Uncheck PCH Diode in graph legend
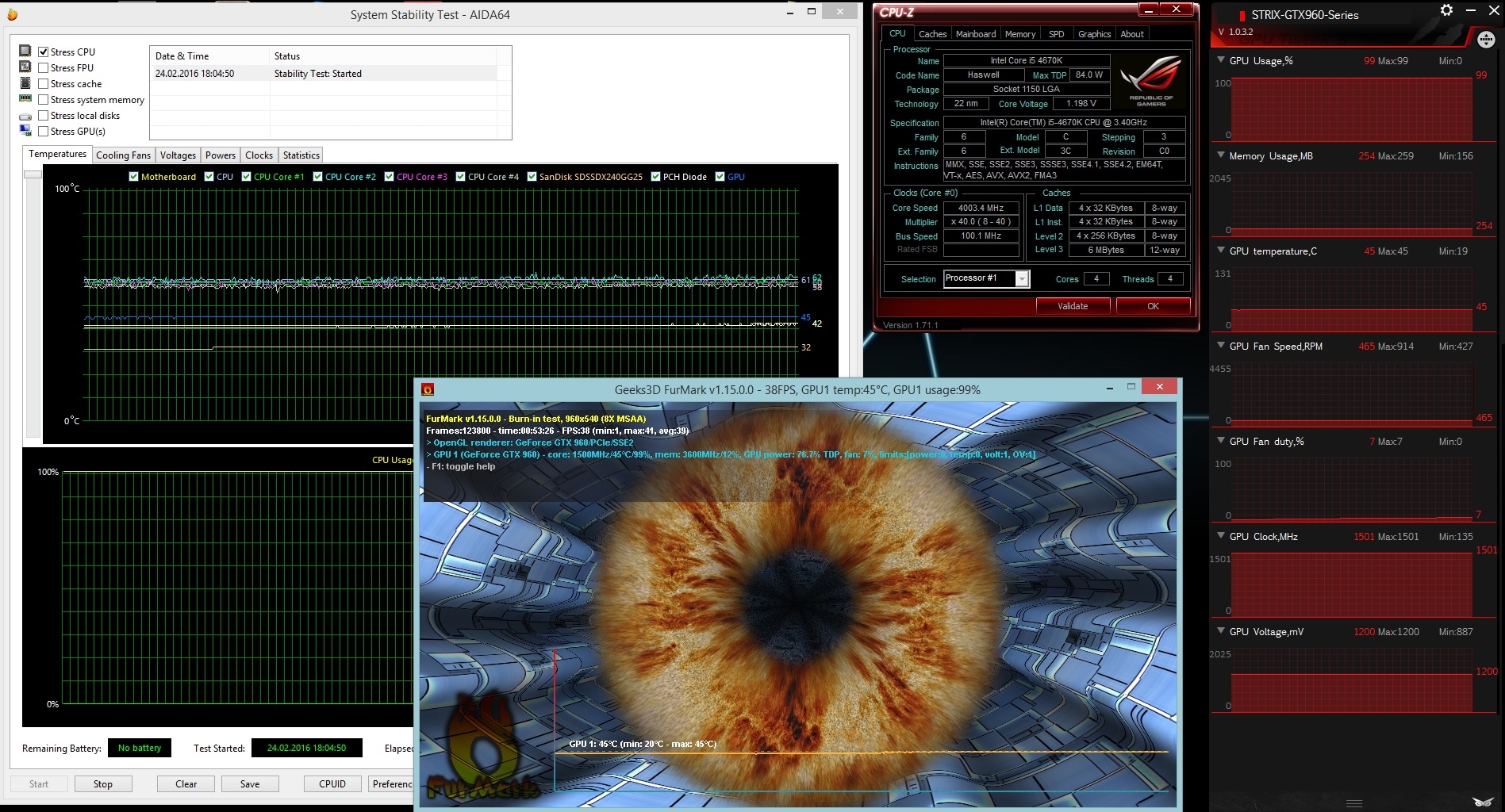This screenshot has width=1505, height=812. pos(656,177)
